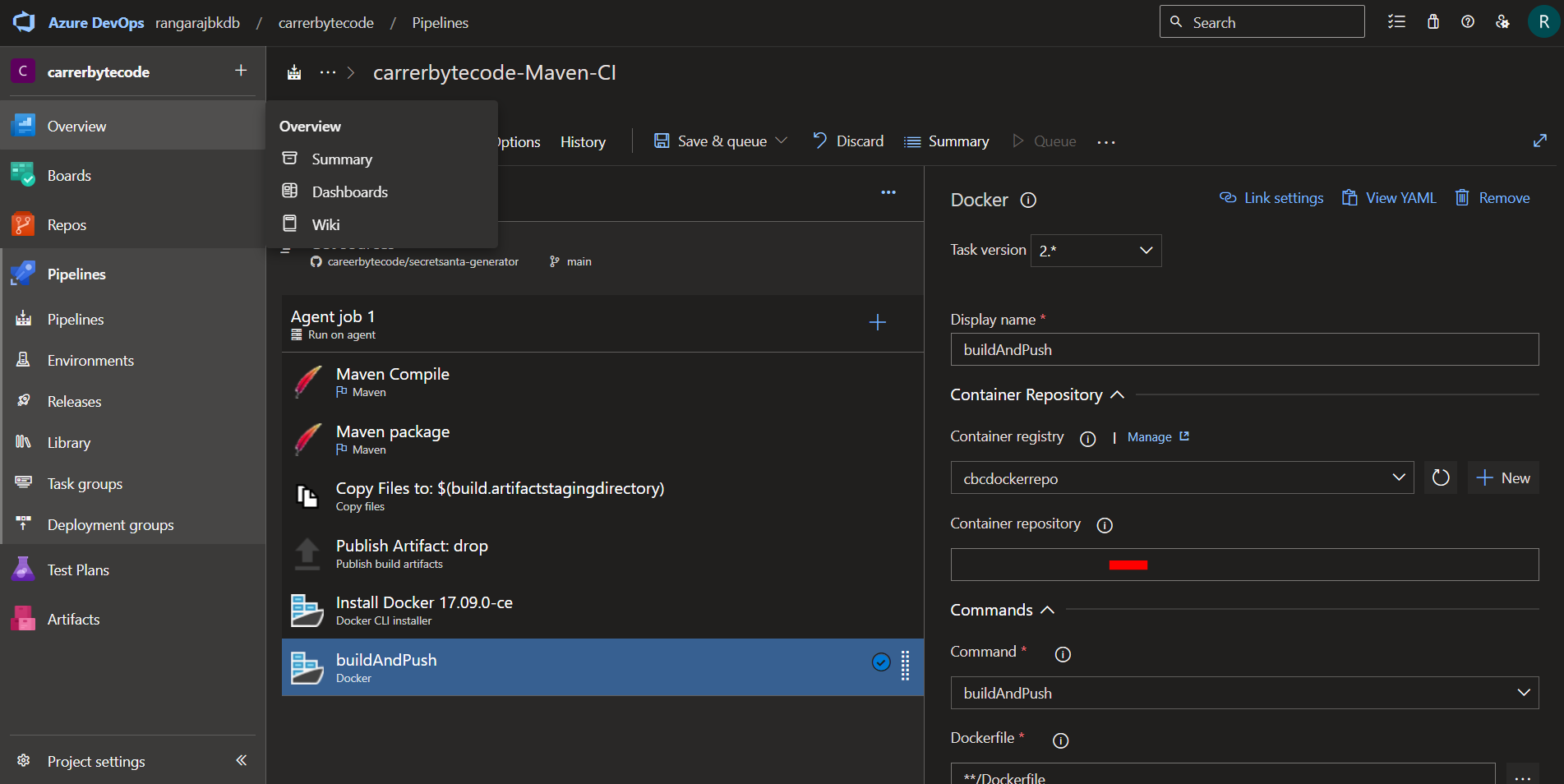Collapse the left navigation pane
This screenshot has width=1564, height=784.
pyautogui.click(x=241, y=760)
